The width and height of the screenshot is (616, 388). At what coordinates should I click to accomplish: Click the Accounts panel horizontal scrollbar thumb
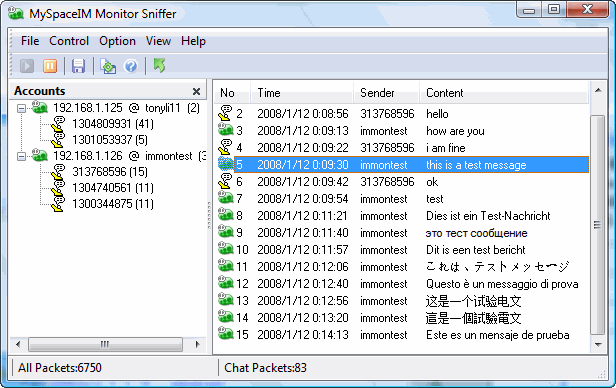(105, 344)
